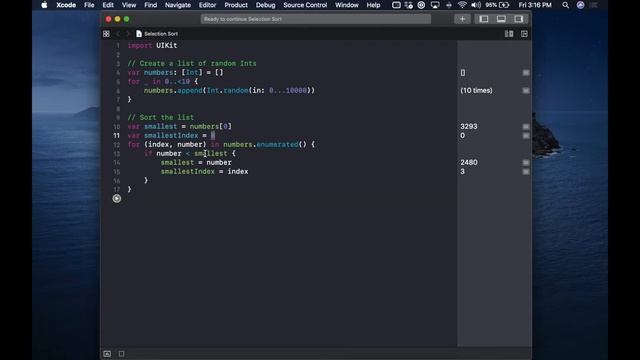Go back in editor history
Viewport: 640px width, 360px height.
tap(118, 34)
